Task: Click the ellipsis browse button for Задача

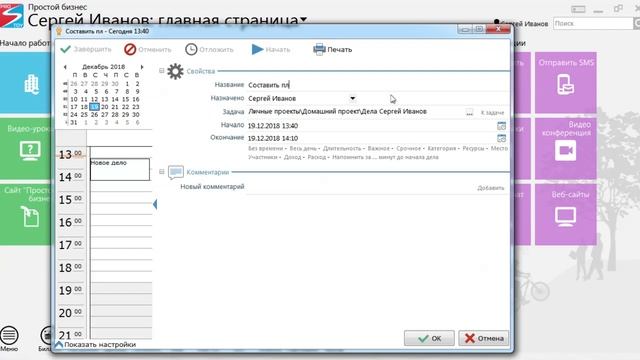Action: (x=469, y=112)
